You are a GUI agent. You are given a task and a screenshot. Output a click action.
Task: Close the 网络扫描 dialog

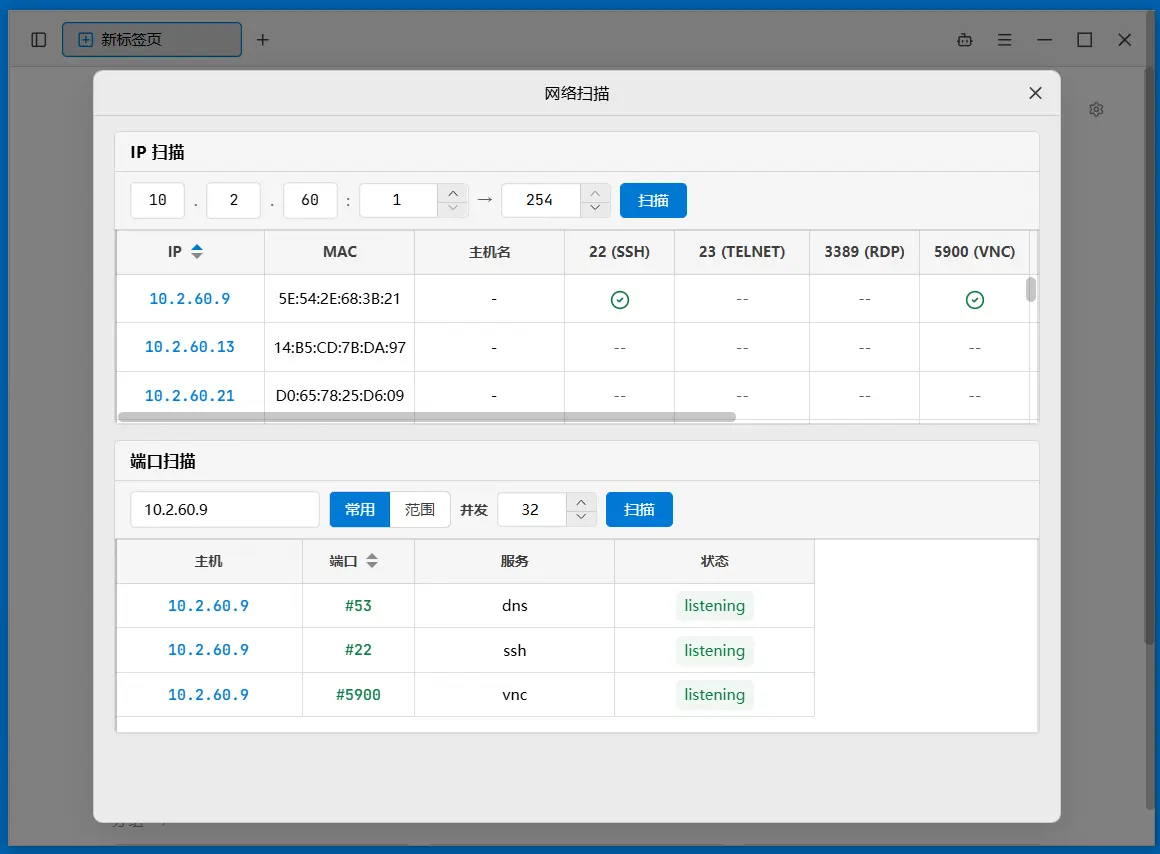[x=1036, y=93]
